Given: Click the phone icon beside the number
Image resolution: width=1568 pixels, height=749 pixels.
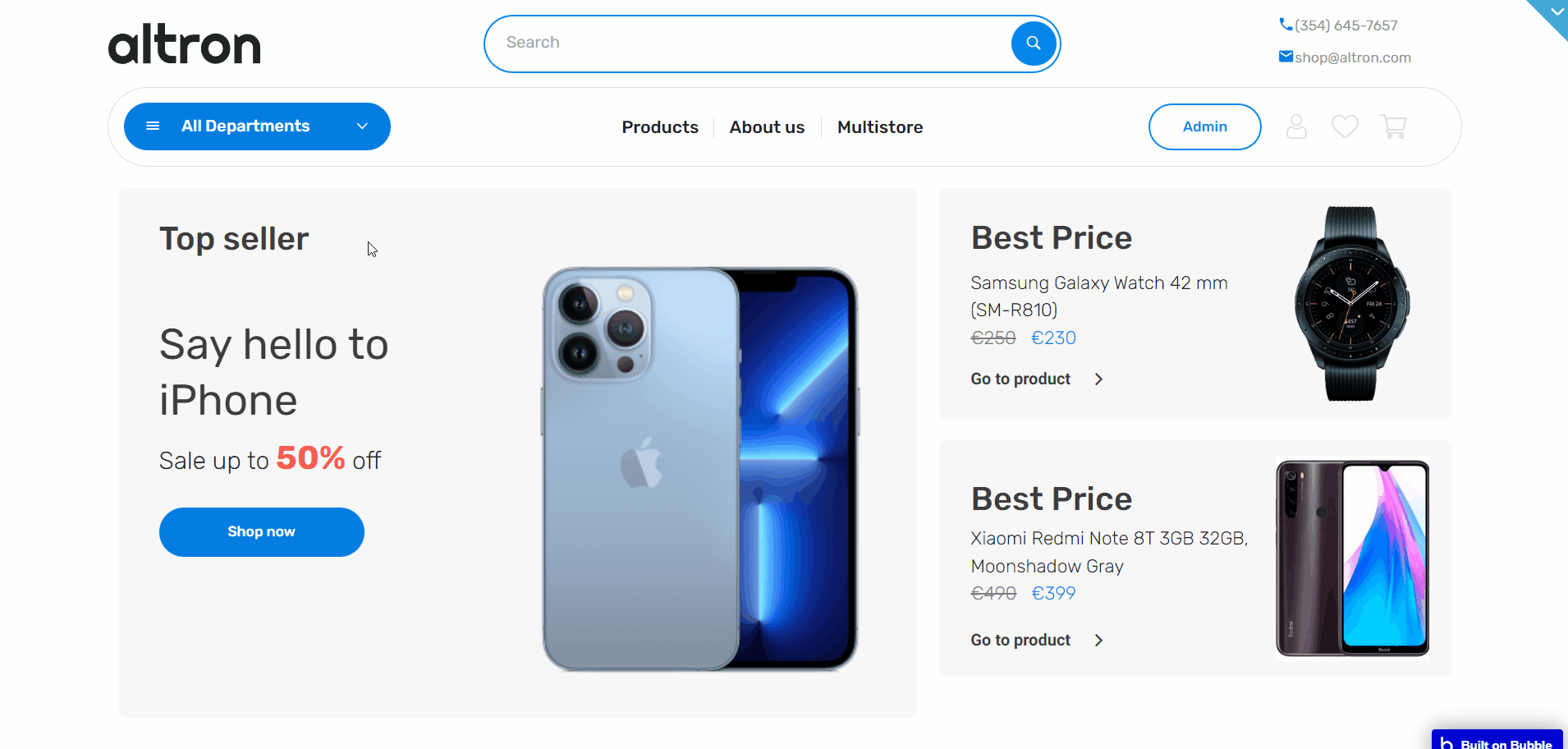Looking at the screenshot, I should point(1286,25).
